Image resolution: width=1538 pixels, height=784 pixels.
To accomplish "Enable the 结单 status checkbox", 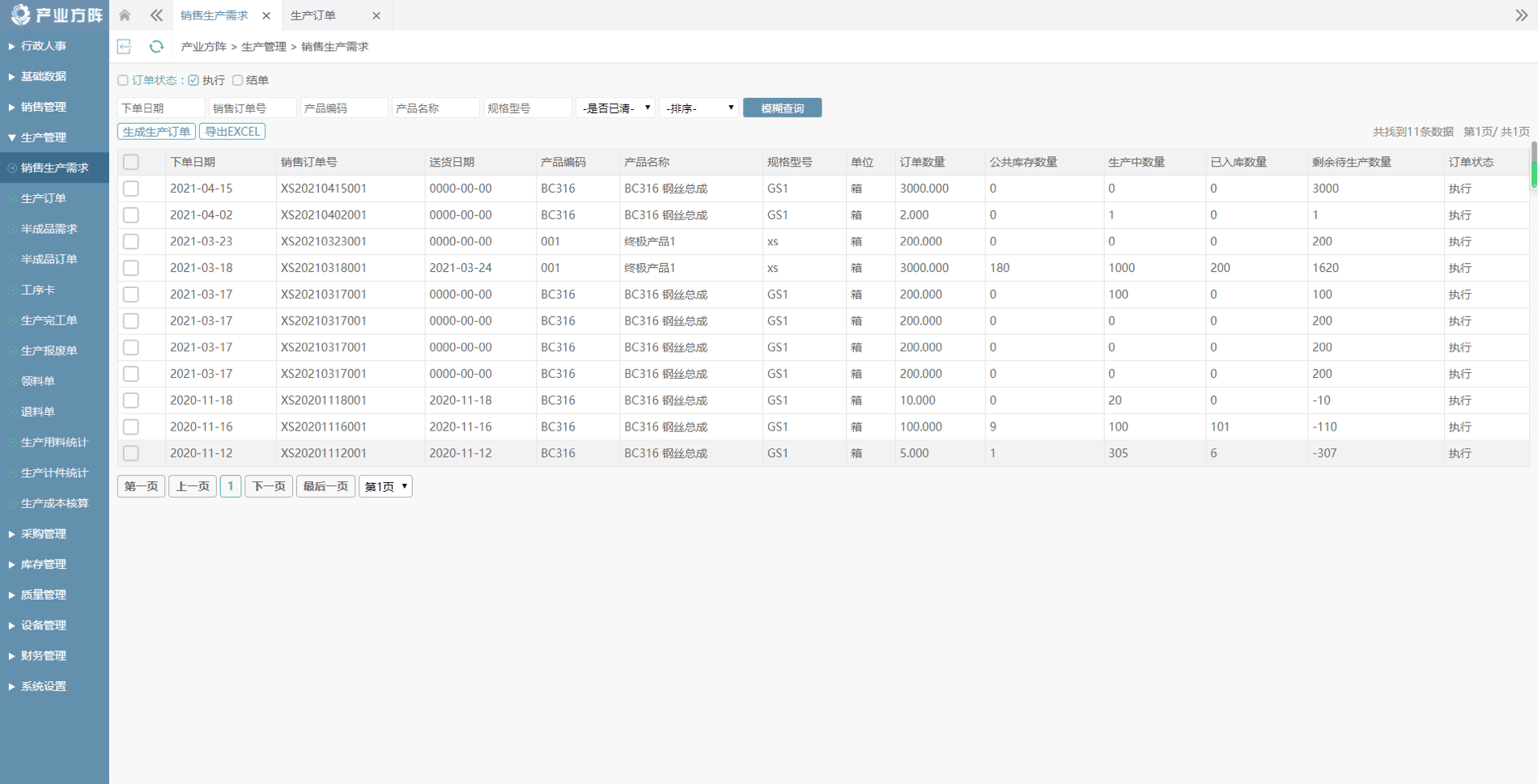I will coord(237,80).
